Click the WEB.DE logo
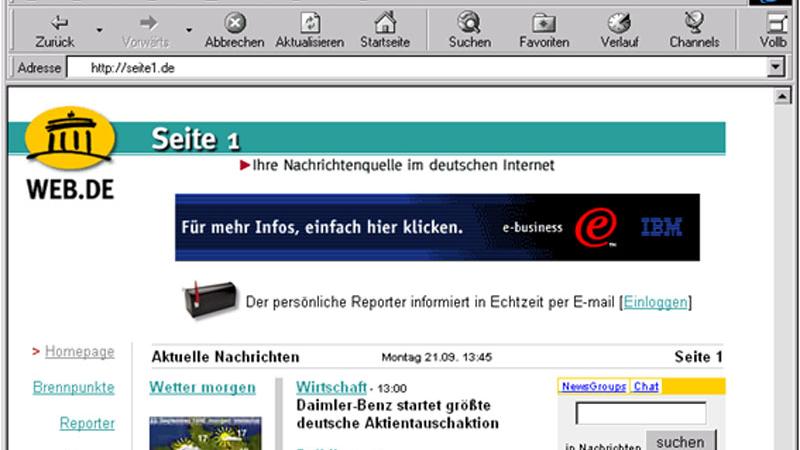Screen dimensions: 800x450 click(x=70, y=154)
